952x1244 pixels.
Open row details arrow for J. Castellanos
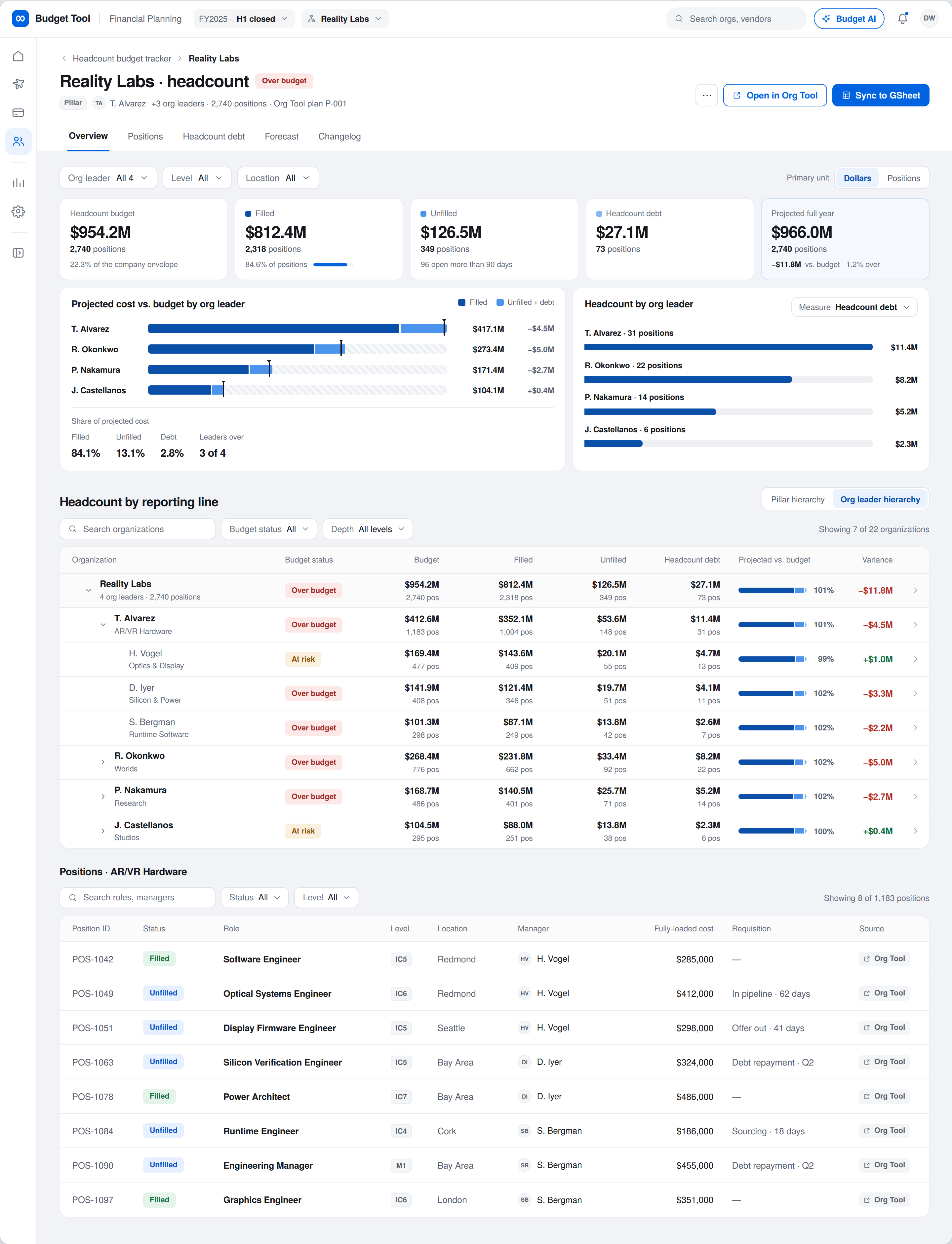(x=915, y=831)
